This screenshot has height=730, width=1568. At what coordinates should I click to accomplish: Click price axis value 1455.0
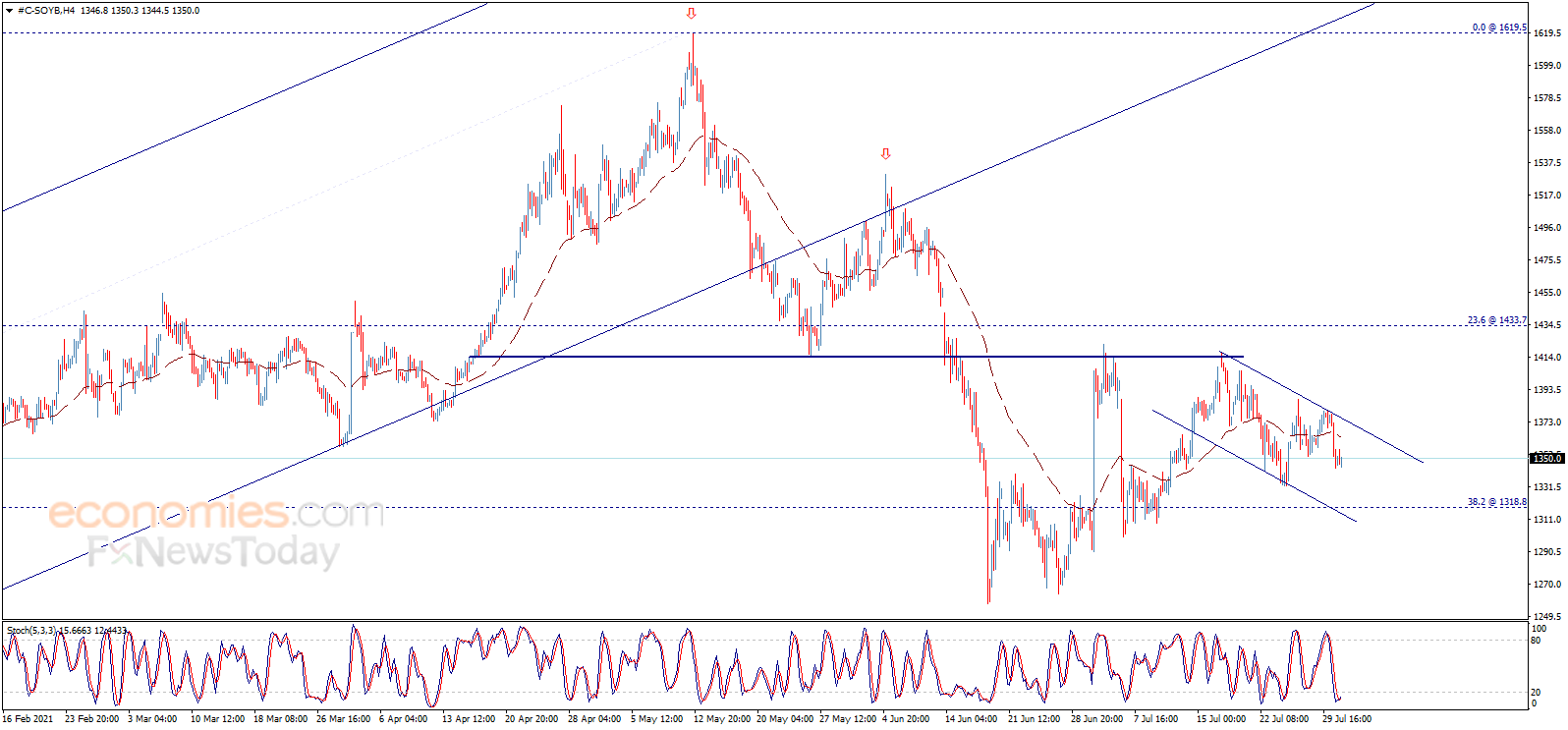pyautogui.click(x=1546, y=293)
